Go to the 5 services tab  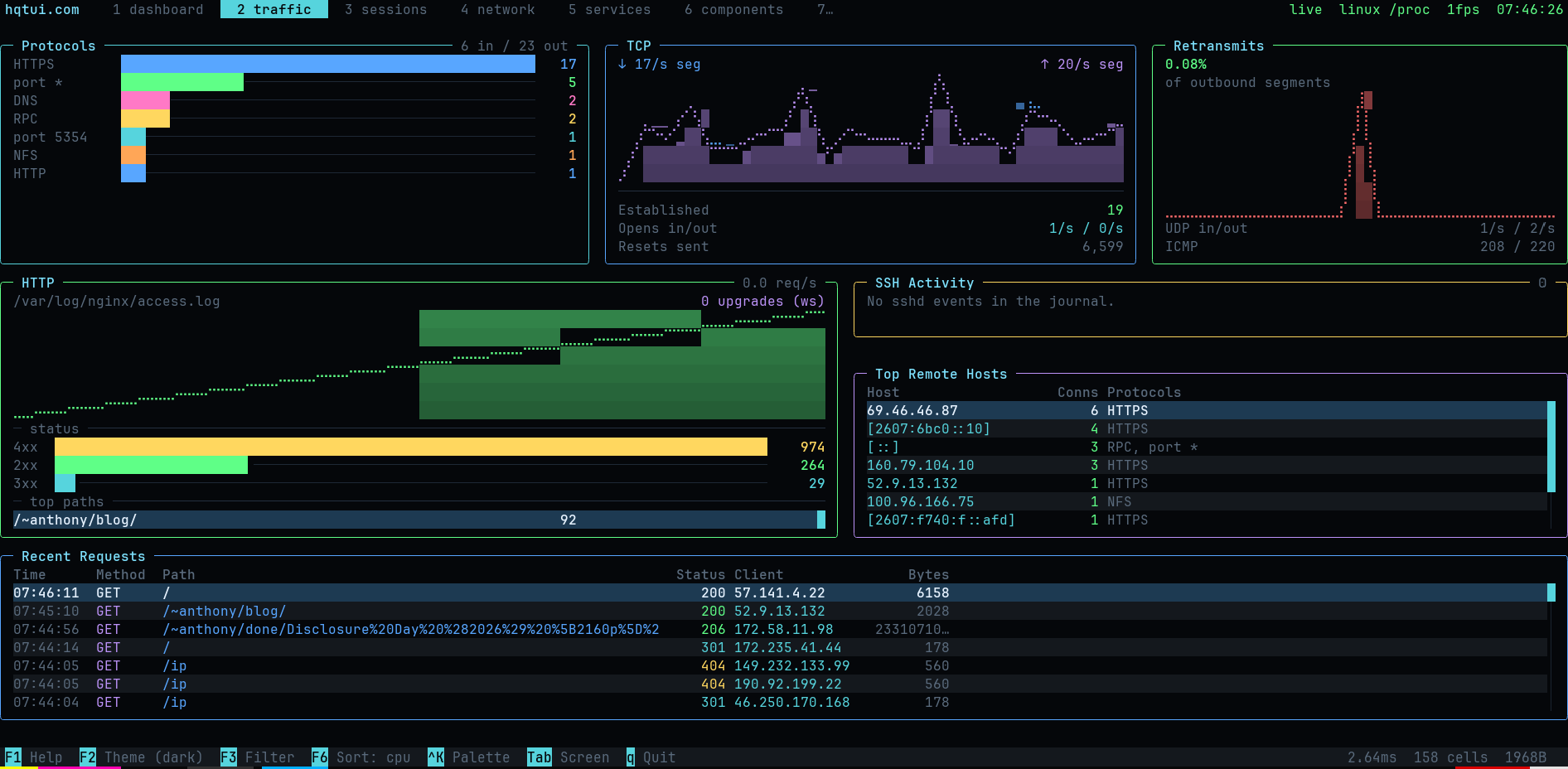(609, 9)
